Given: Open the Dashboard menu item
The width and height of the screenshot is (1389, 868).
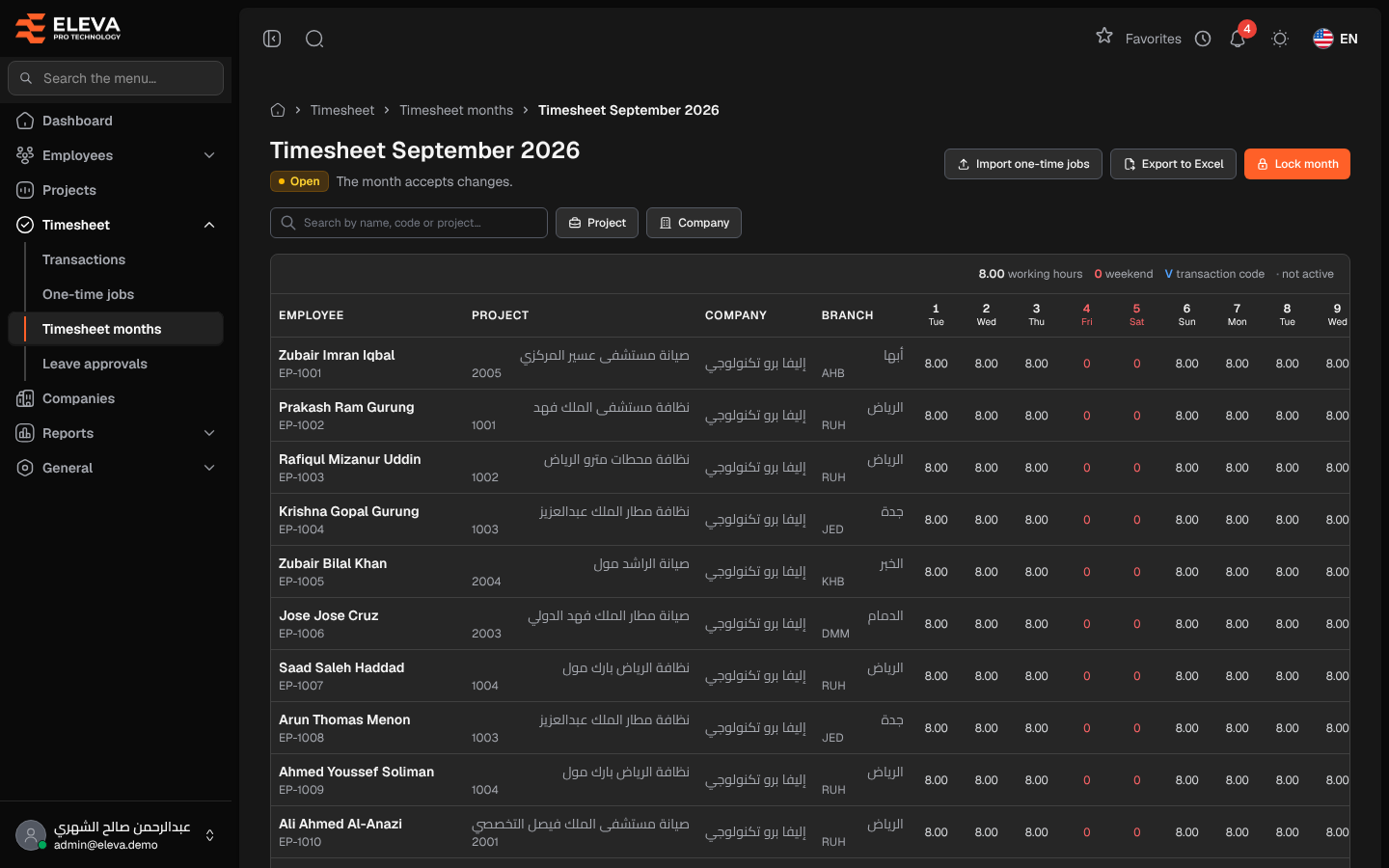Looking at the screenshot, I should pyautogui.click(x=116, y=121).
